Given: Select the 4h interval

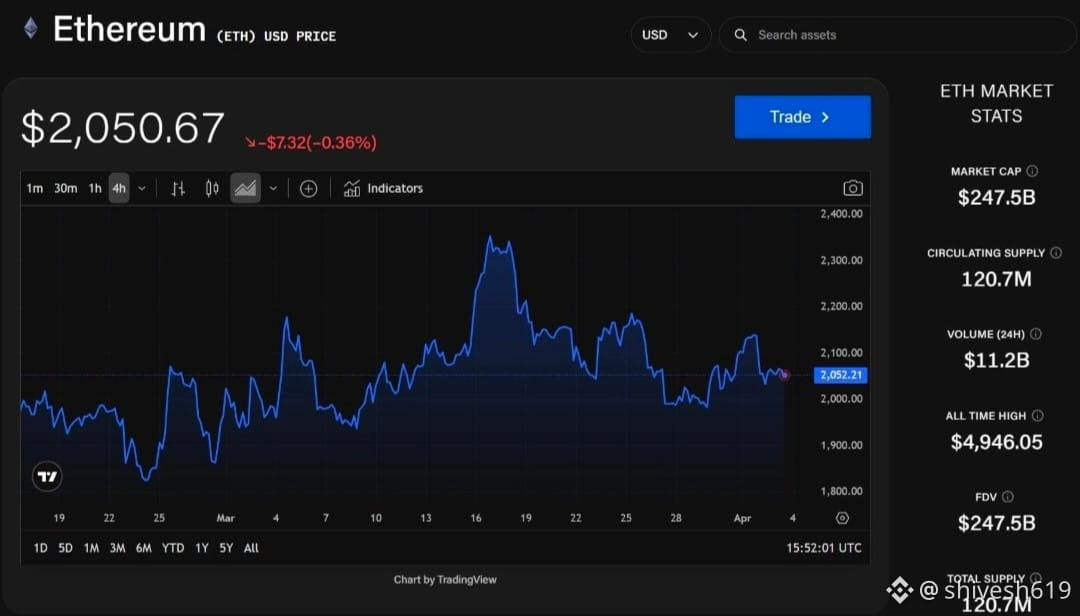Looking at the screenshot, I should click(119, 188).
